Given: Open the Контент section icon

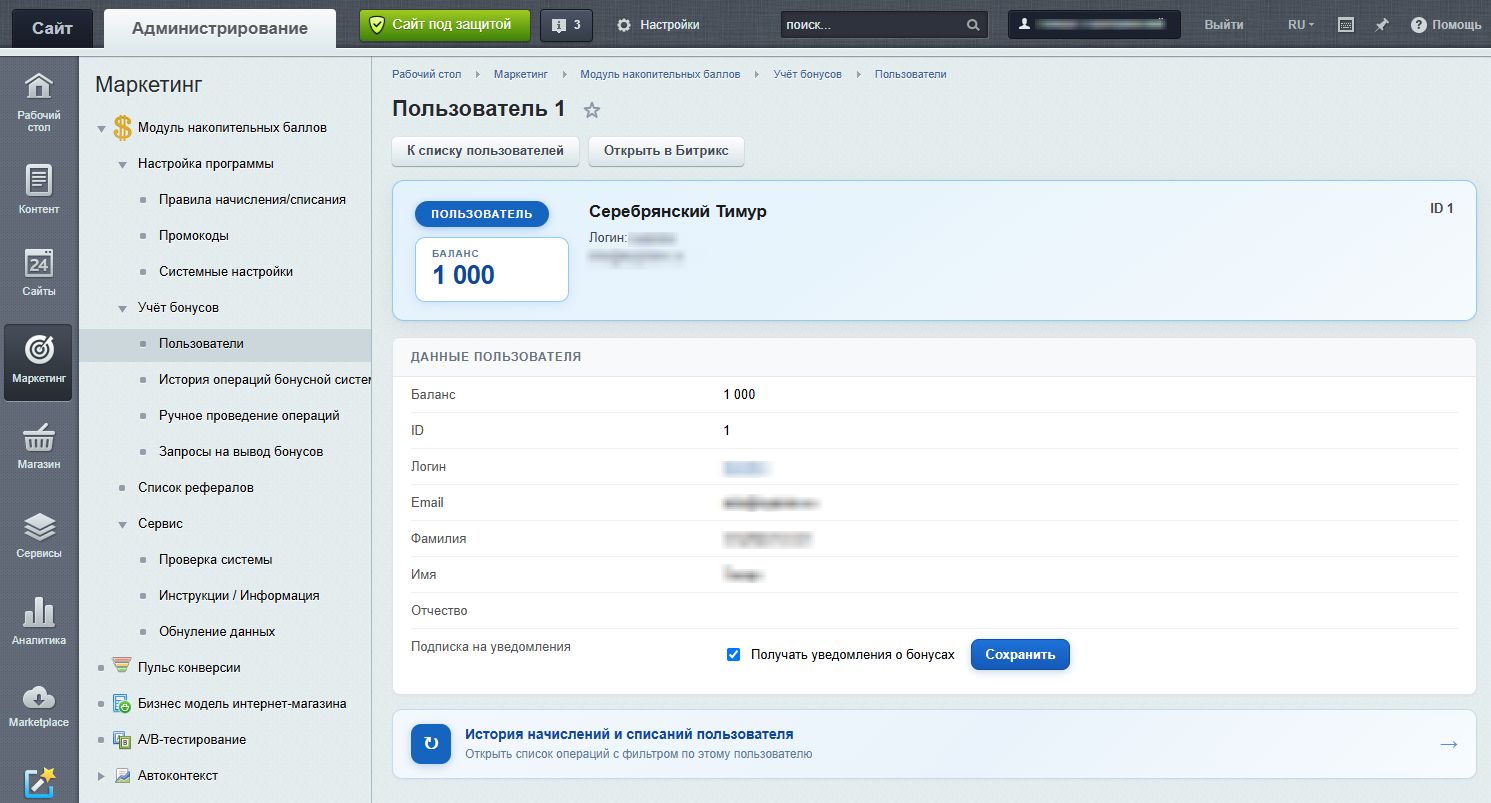Looking at the screenshot, I should [38, 189].
